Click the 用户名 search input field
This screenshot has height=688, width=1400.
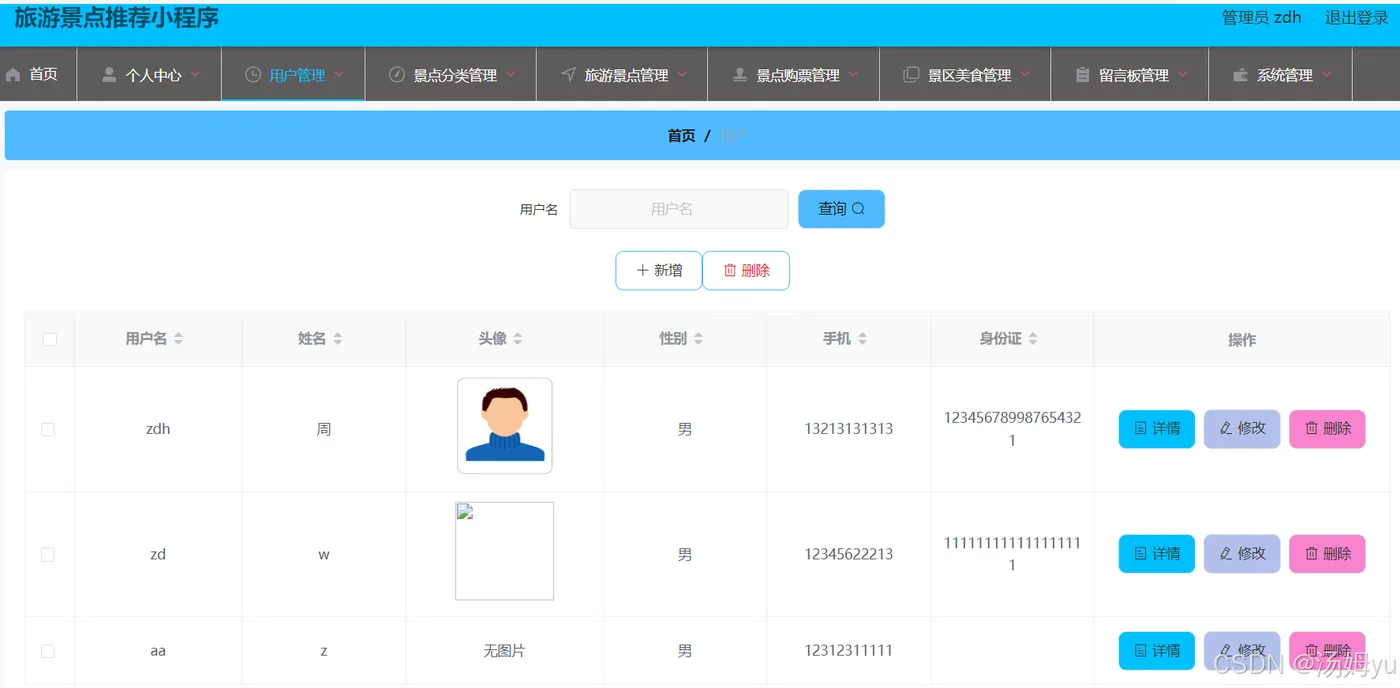click(679, 209)
